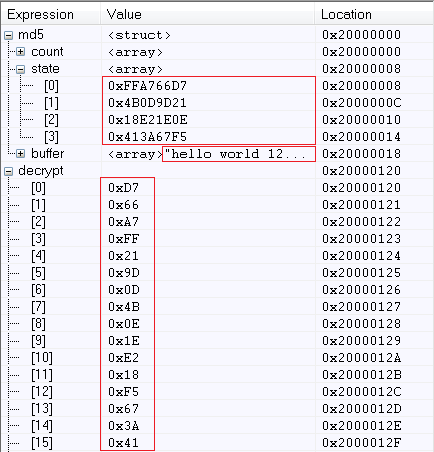Select state value 0x413A67F5
Image resolution: width=434 pixels, height=452 pixels.
tap(147, 137)
